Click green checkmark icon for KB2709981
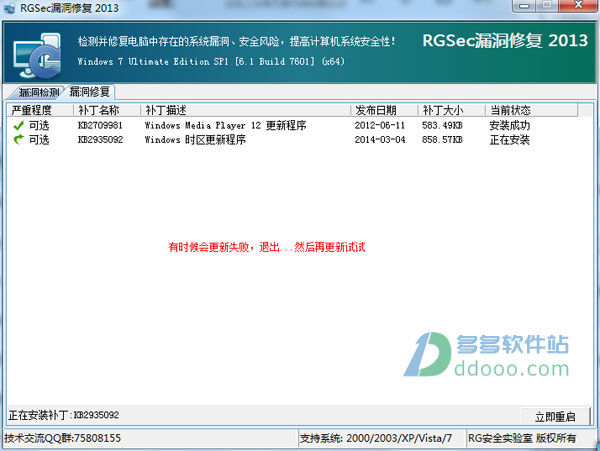The image size is (600, 451). click(18, 125)
